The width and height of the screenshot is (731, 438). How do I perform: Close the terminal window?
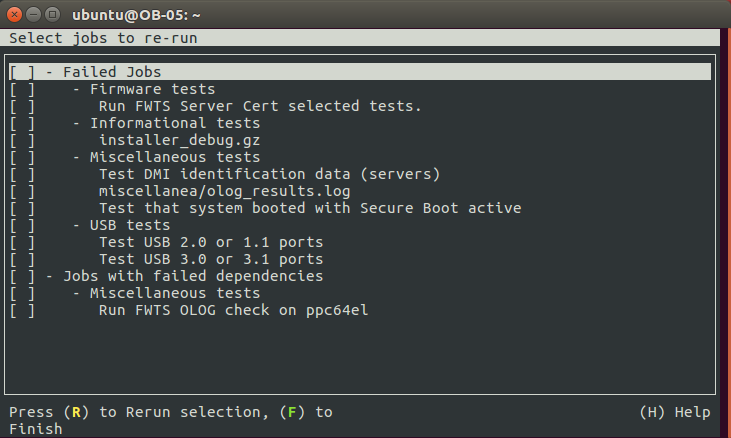click(x=13, y=16)
